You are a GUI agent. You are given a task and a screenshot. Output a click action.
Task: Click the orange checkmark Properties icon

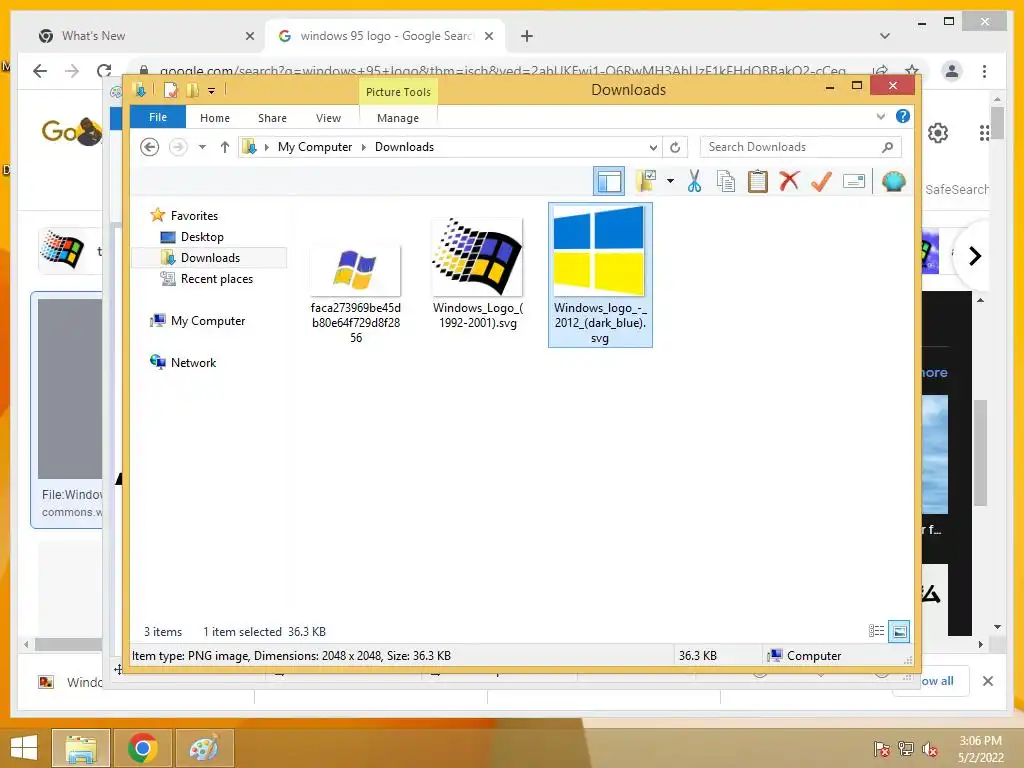[822, 181]
